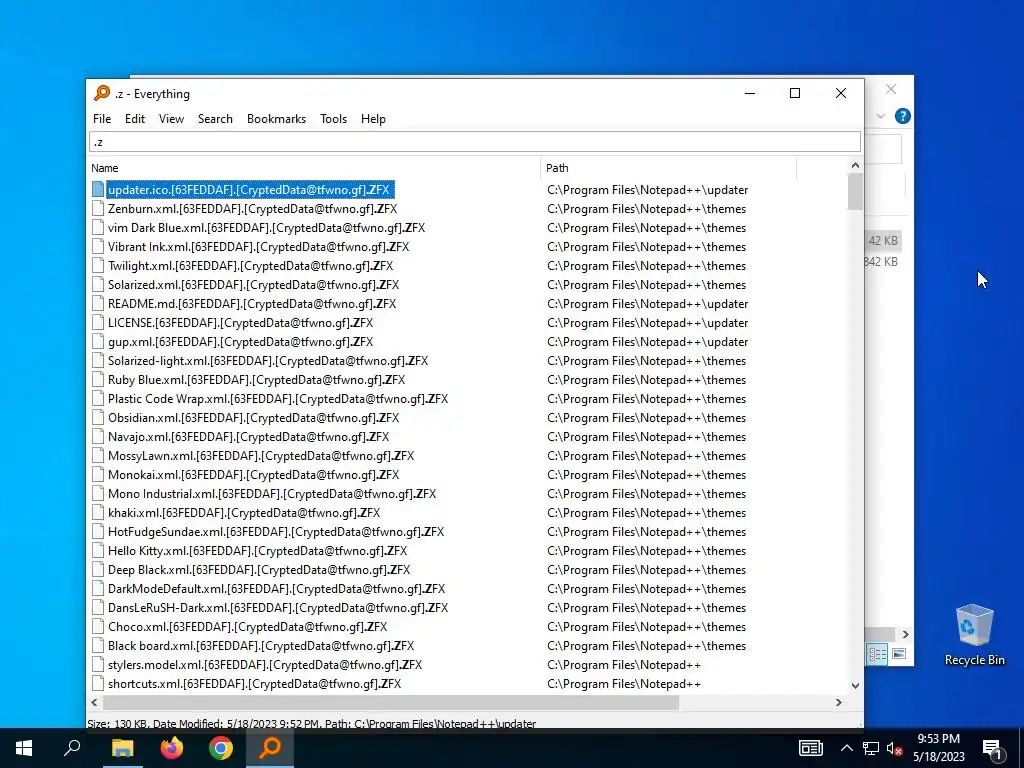Select DansLeRuSH-Dark.xml encrypted file name

point(278,607)
